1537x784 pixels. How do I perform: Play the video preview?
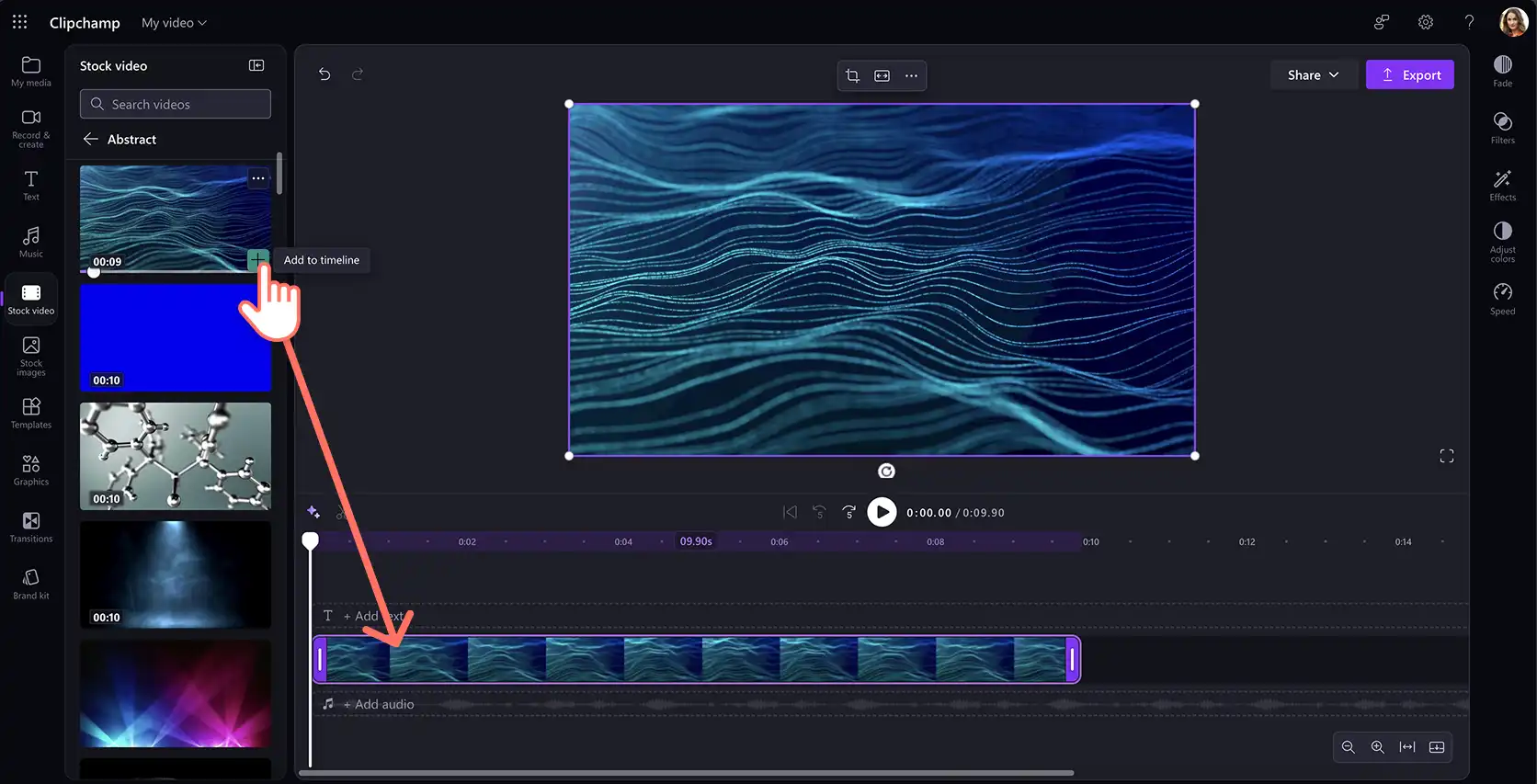click(882, 512)
